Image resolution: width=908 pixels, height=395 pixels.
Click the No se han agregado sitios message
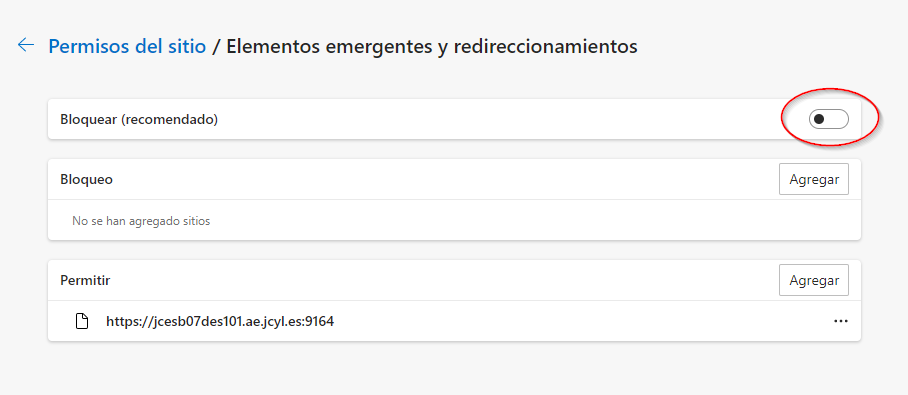141,221
